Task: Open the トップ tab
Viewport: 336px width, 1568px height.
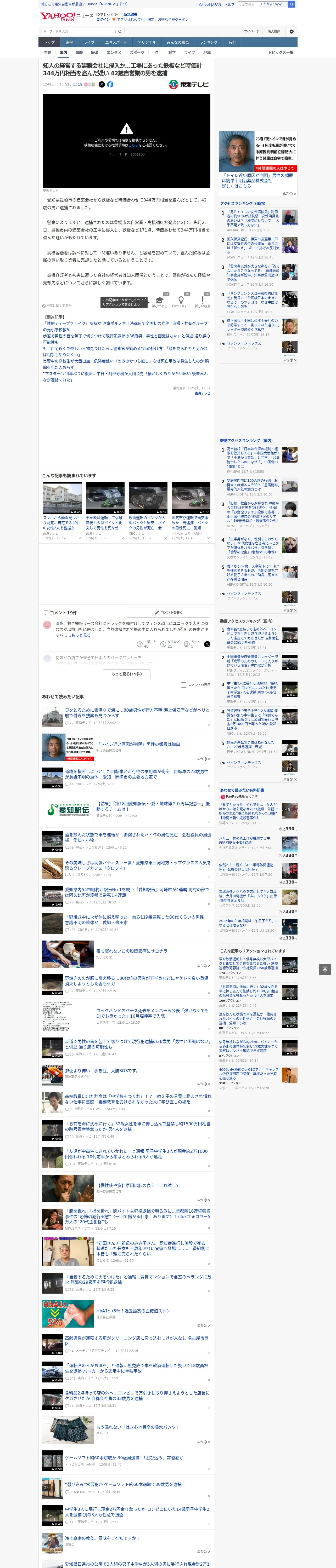Action: (49, 43)
